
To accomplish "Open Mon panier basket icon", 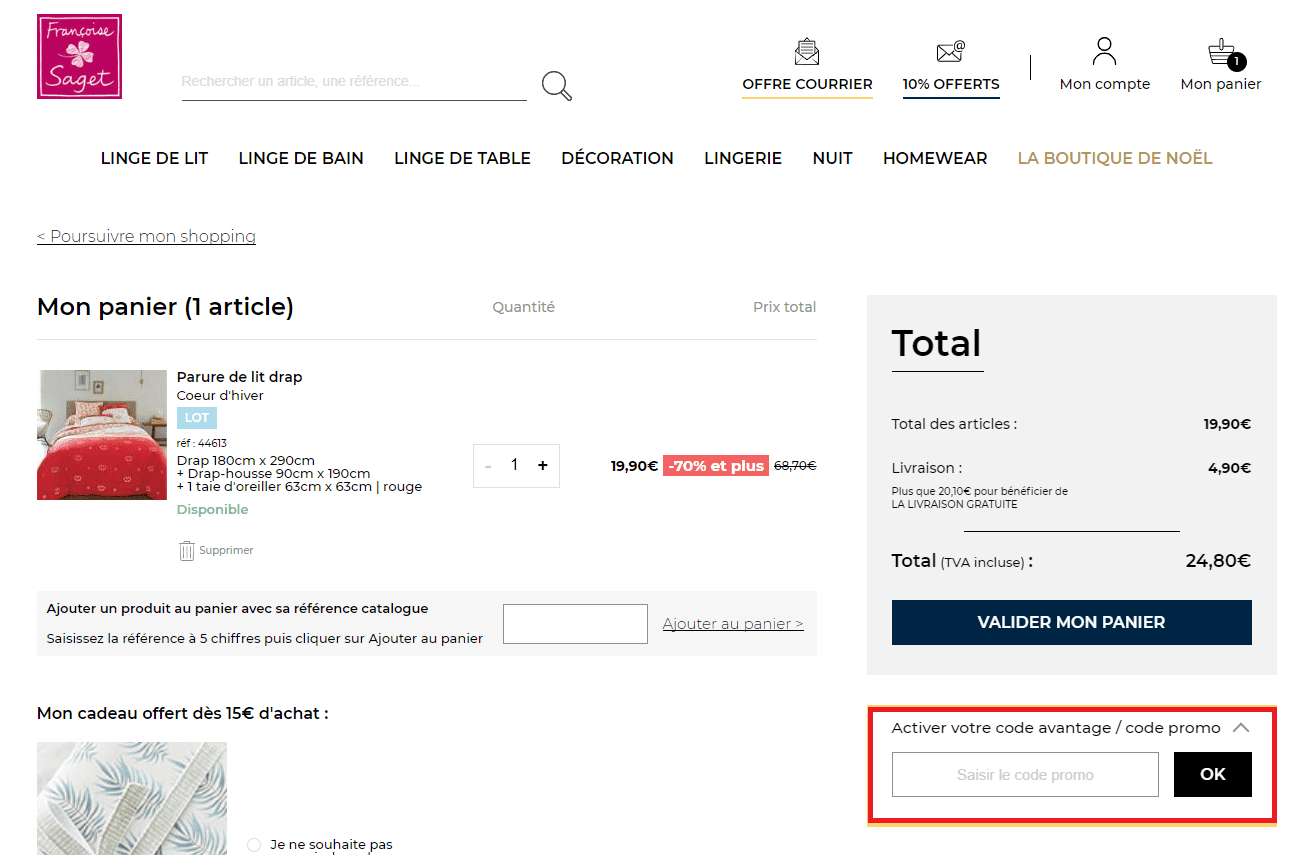I will [x=1221, y=54].
